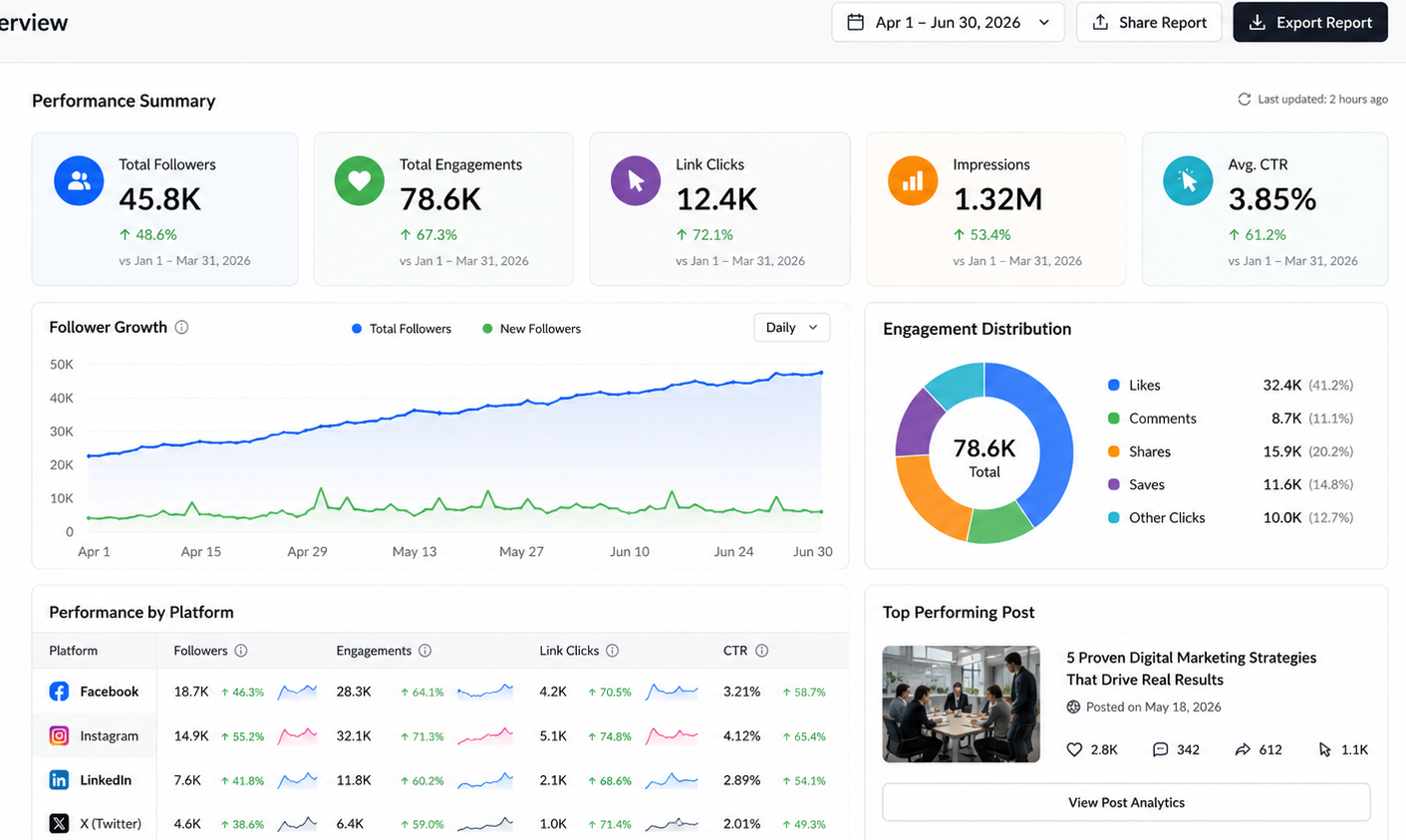1406x840 pixels.
Task: Click Facebook followers value 18.7K
Action: click(191, 692)
